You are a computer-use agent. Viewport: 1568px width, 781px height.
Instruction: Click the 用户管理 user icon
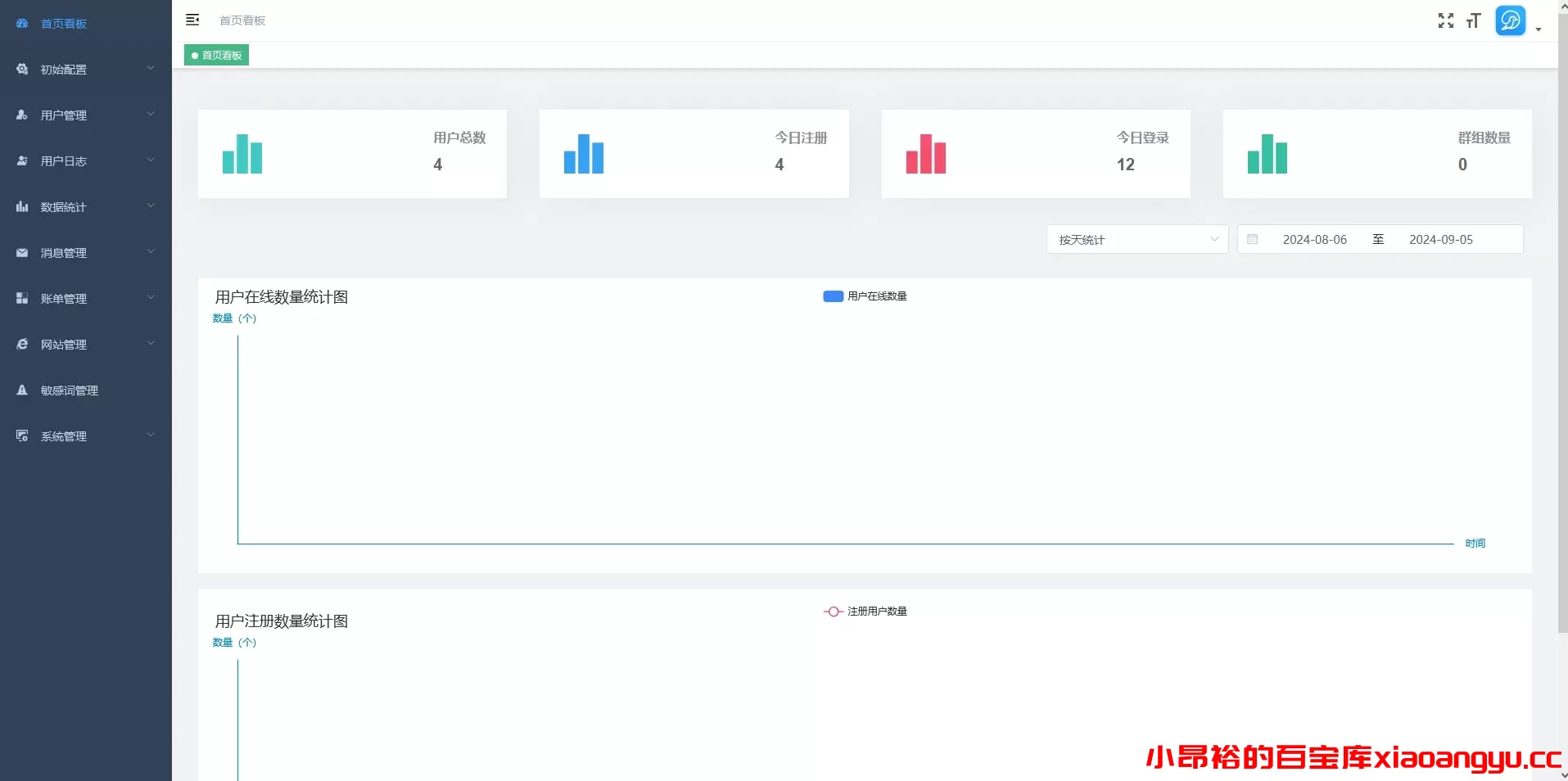click(x=21, y=115)
